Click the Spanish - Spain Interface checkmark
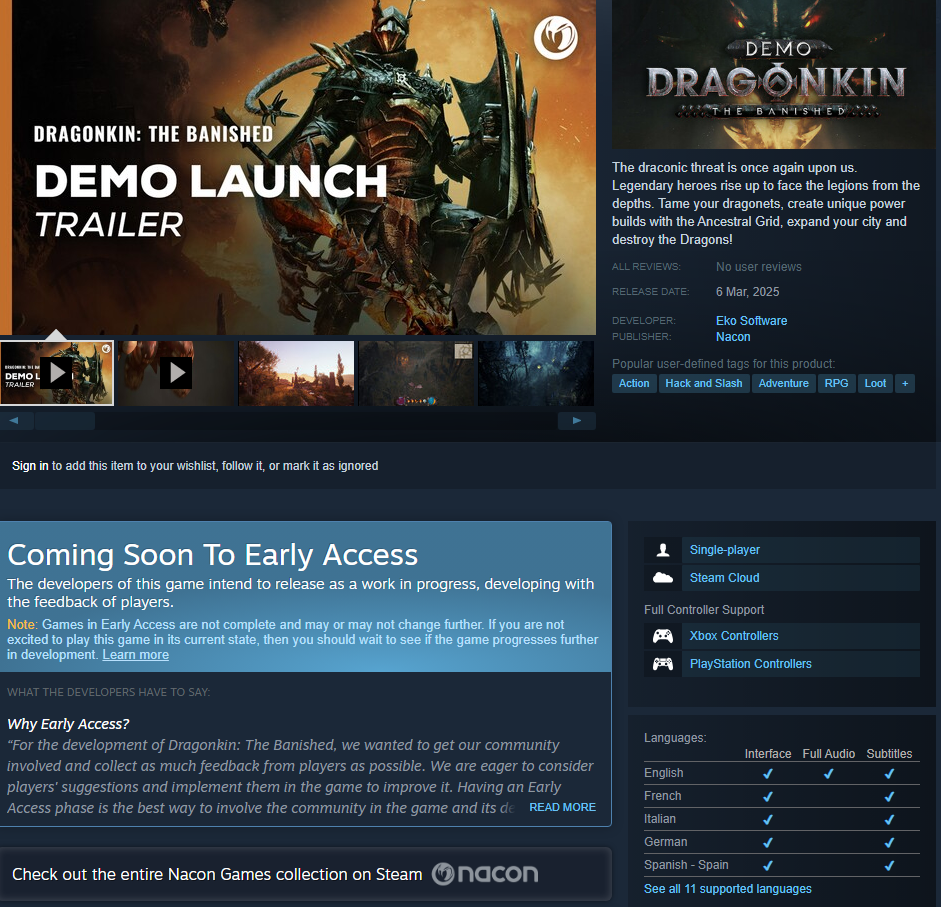The height and width of the screenshot is (907, 941). [768, 866]
